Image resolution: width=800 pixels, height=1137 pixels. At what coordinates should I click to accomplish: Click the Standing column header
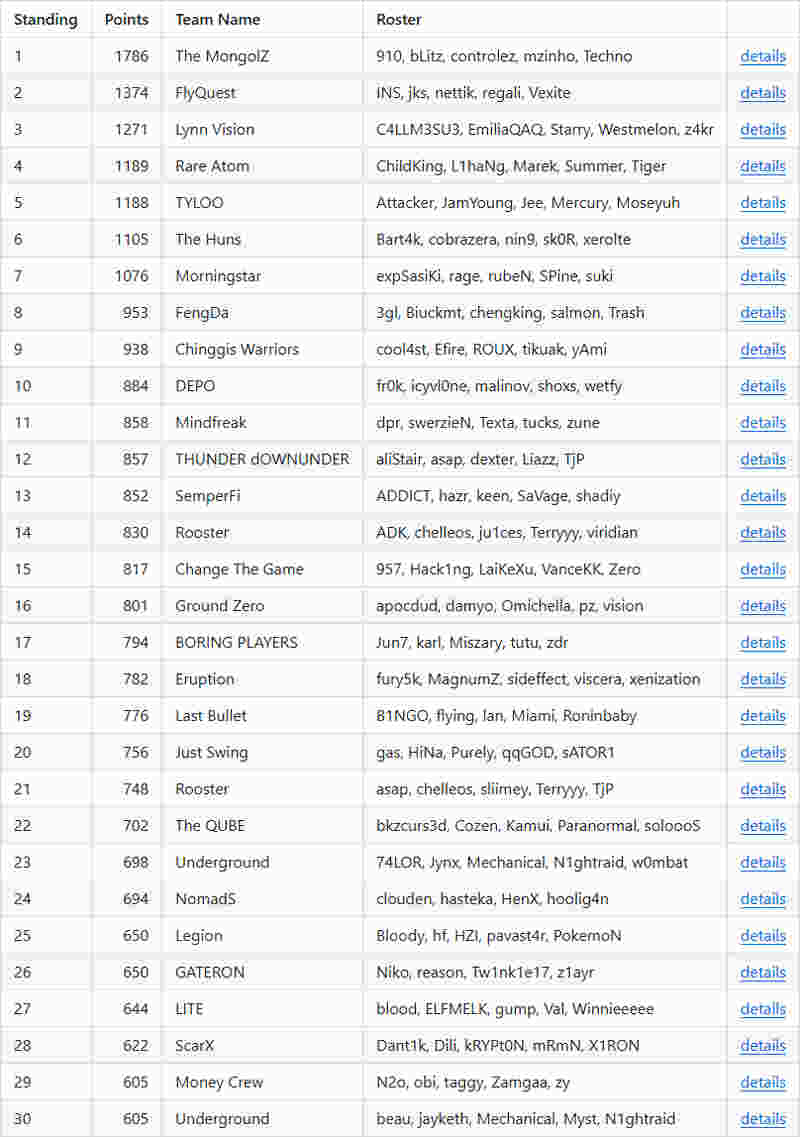coord(45,19)
